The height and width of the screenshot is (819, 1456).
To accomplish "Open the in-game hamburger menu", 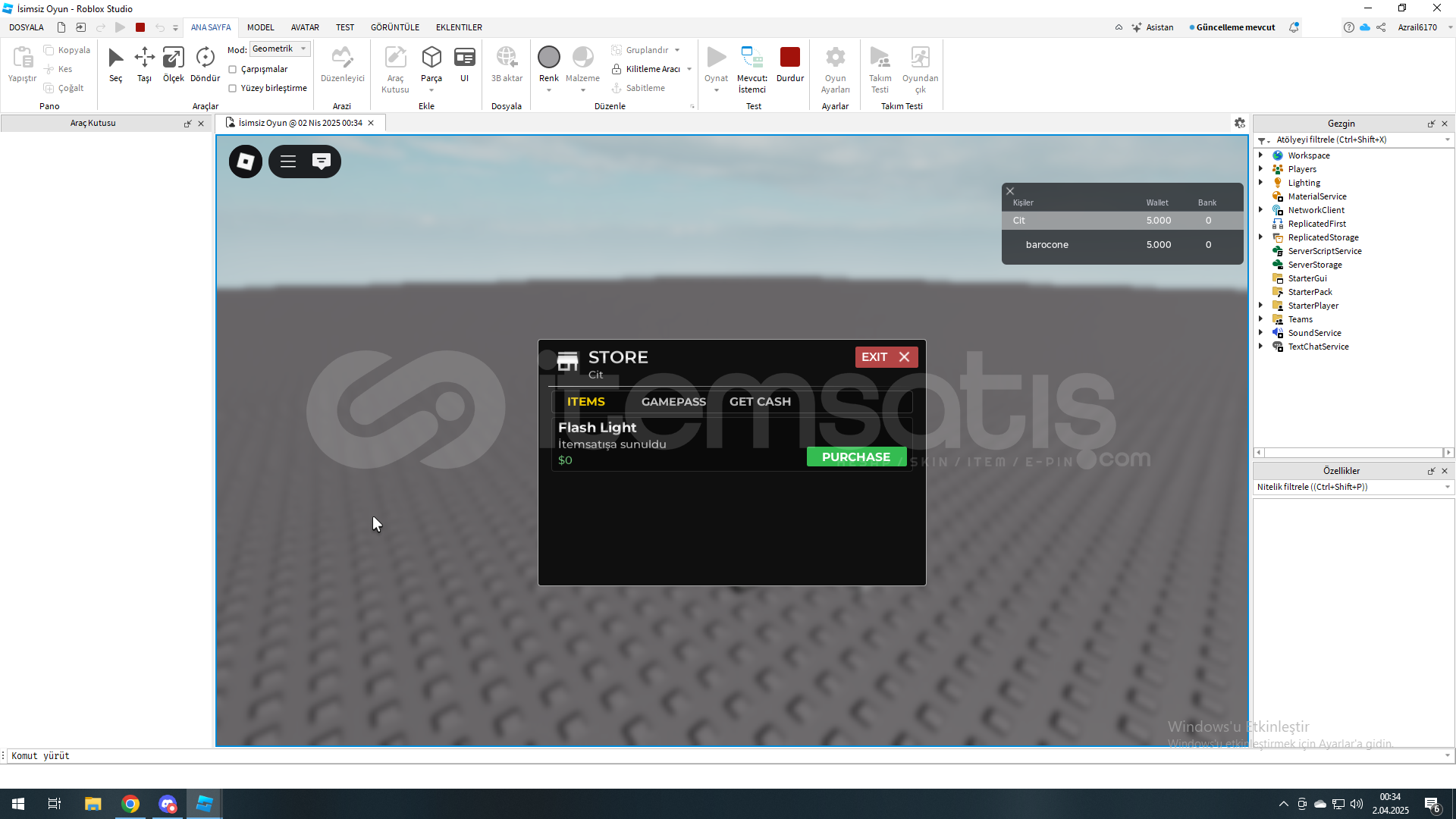I will click(288, 162).
